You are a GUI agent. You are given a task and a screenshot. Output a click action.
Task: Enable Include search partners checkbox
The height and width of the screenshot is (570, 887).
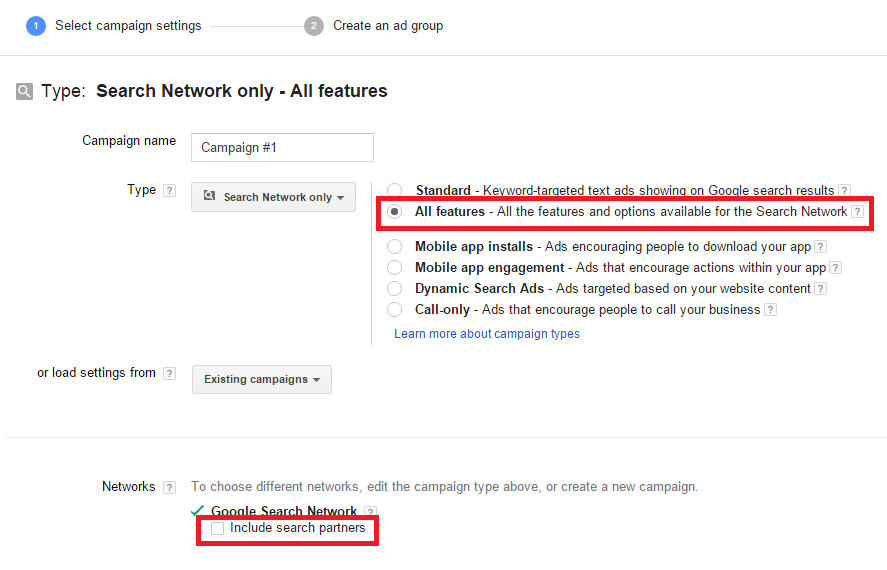(x=217, y=529)
